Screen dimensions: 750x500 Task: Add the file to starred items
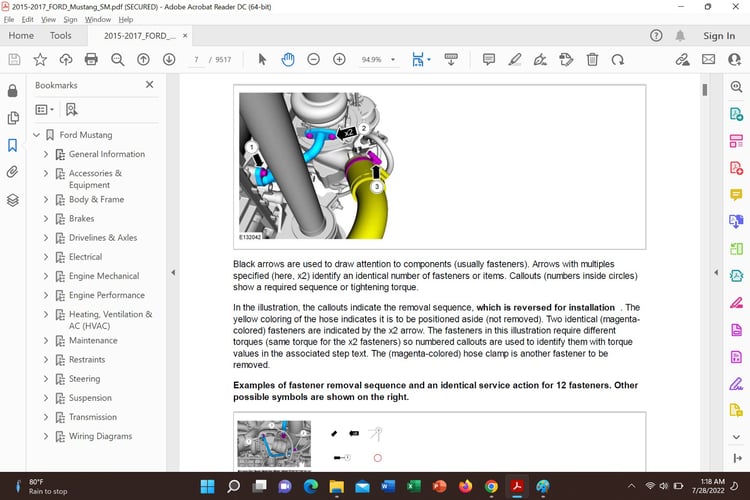click(40, 59)
